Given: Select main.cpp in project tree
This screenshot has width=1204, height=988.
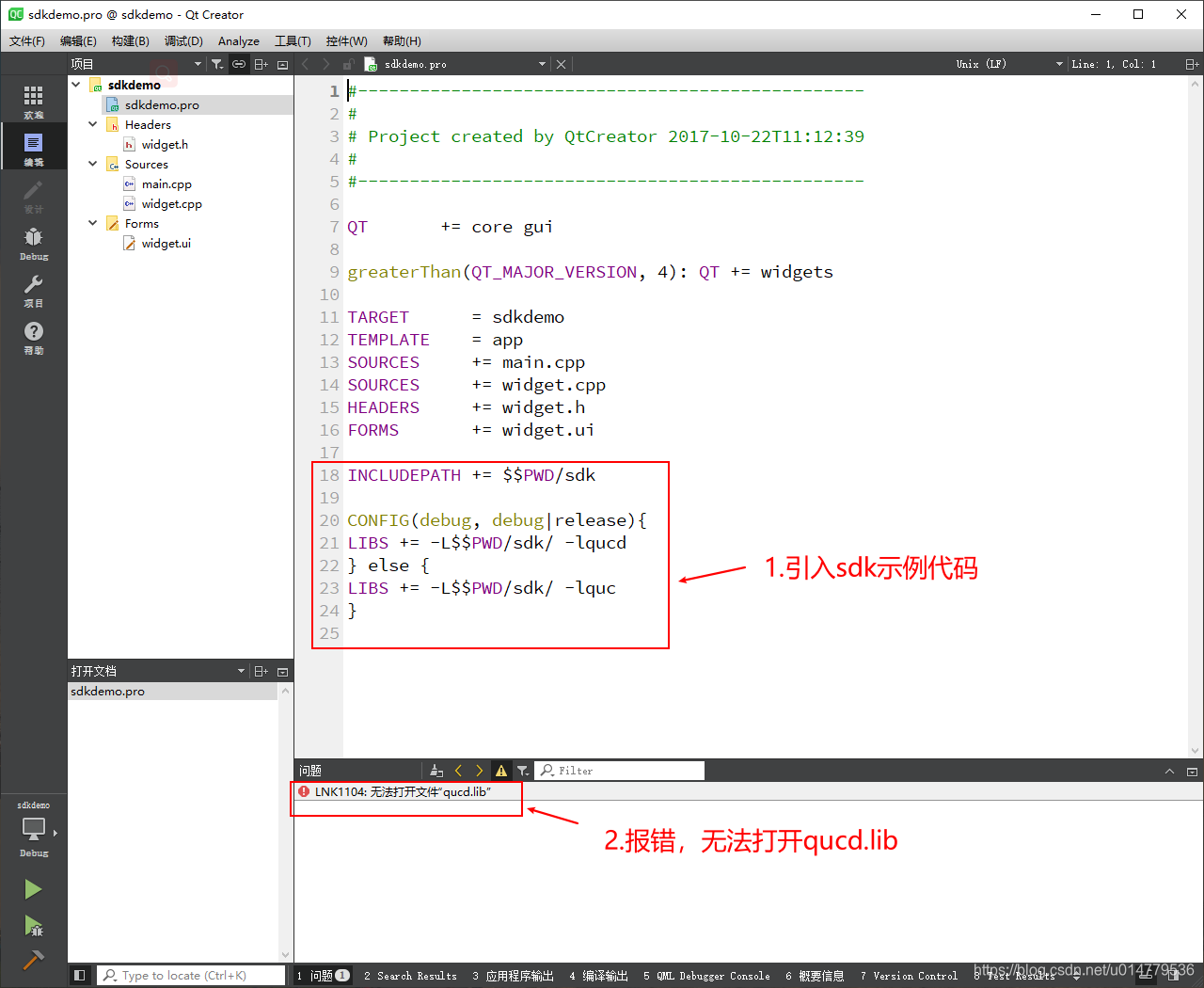Looking at the screenshot, I should pos(166,183).
